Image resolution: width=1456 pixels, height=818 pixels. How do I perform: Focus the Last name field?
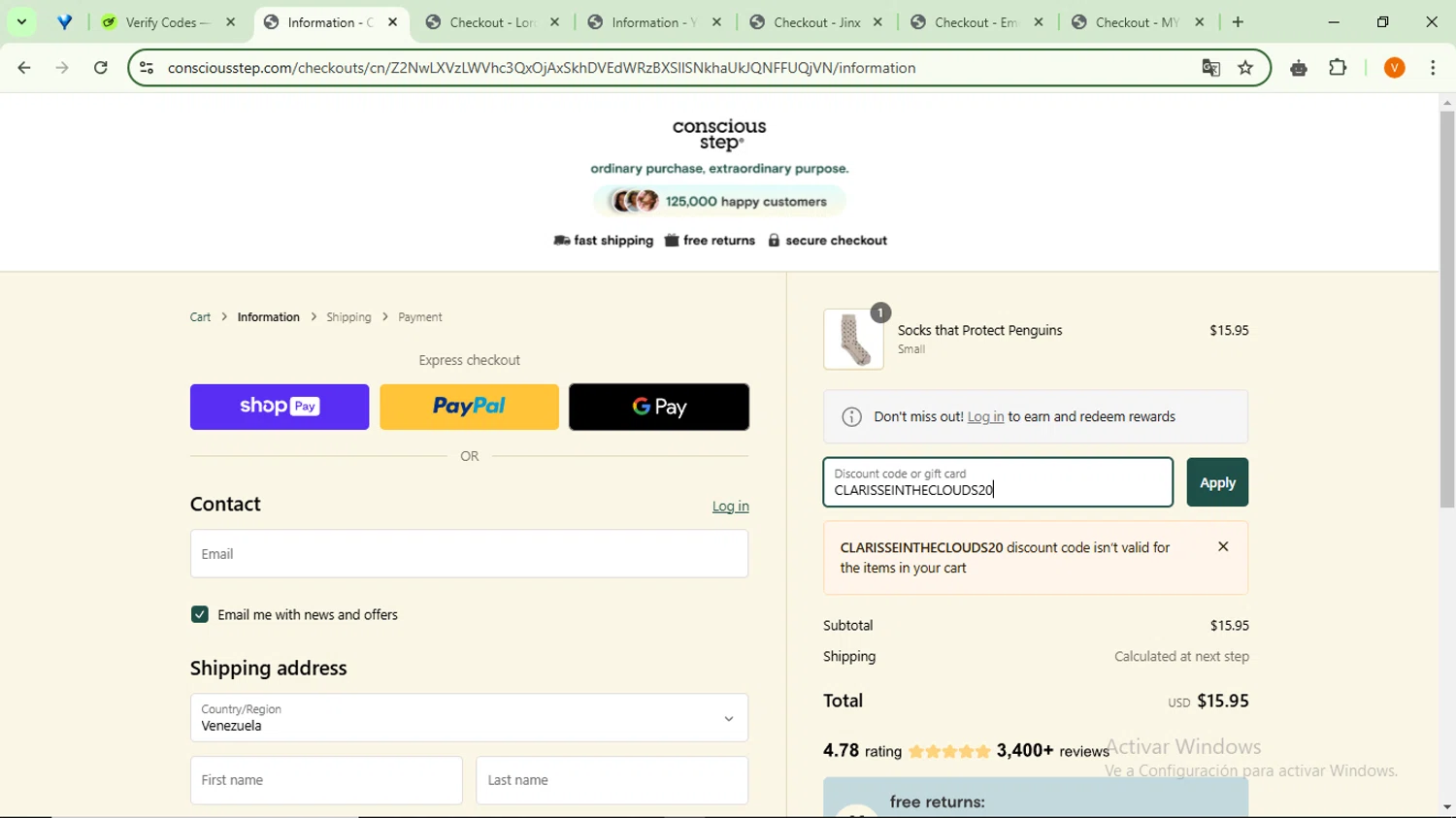click(x=612, y=780)
